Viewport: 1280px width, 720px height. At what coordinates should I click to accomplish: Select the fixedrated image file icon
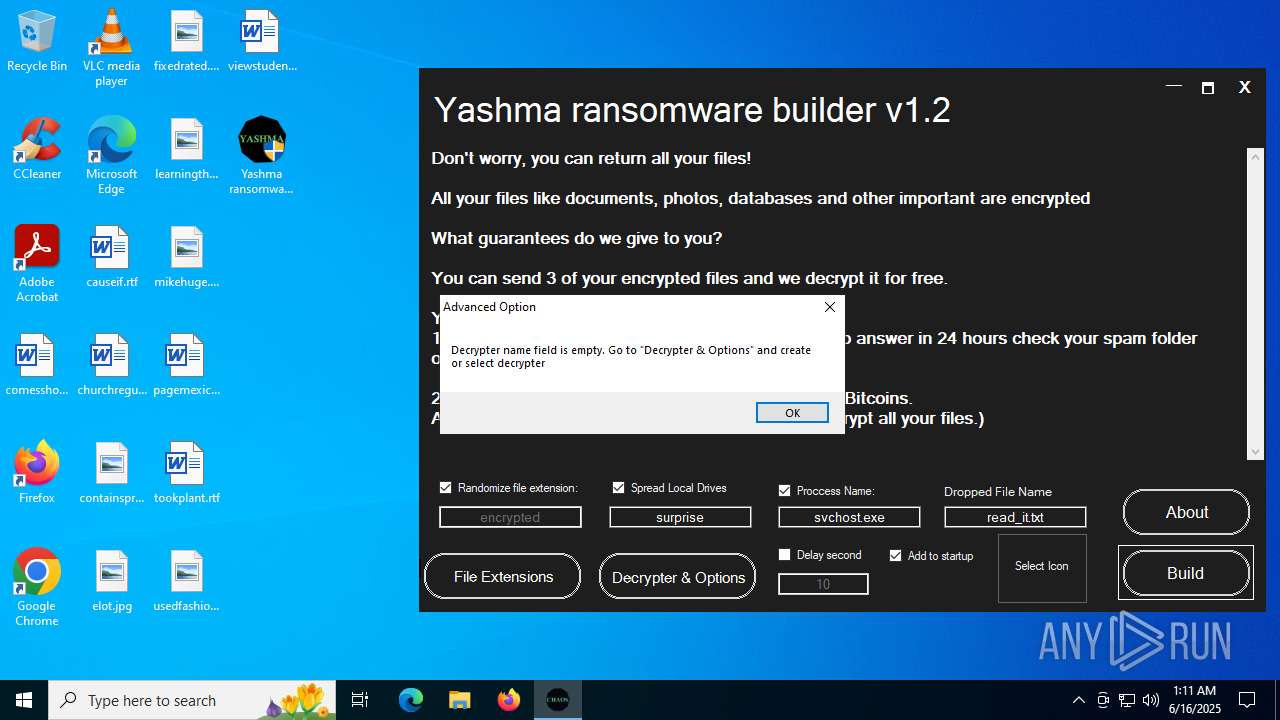click(186, 41)
